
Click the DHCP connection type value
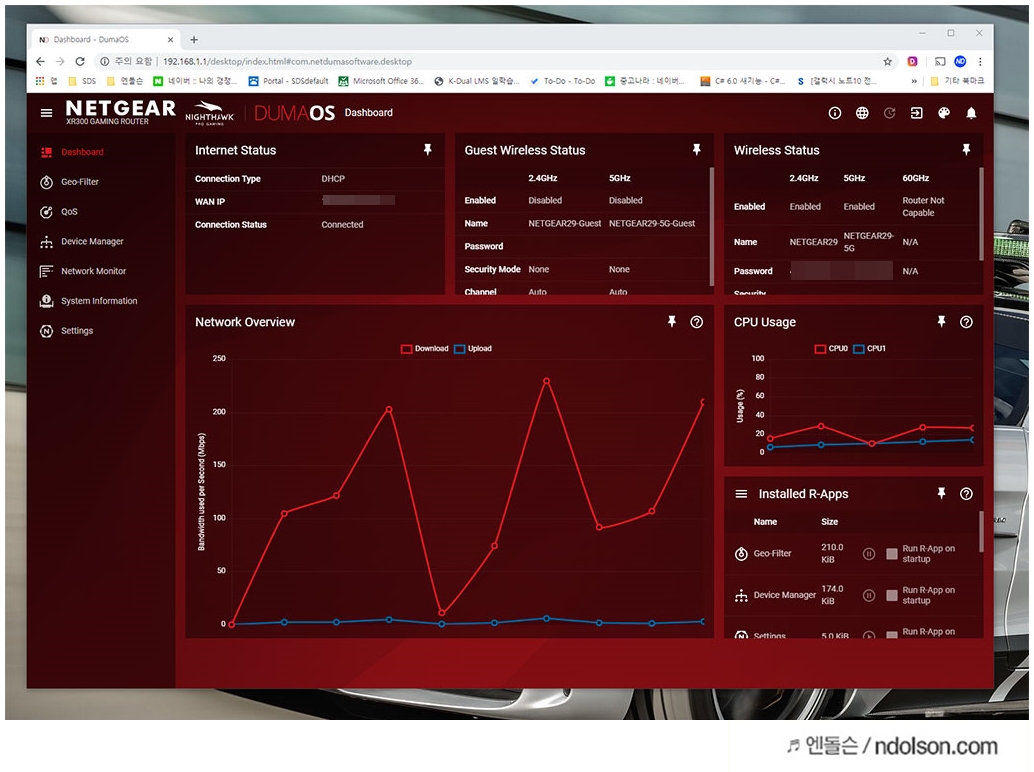point(333,179)
